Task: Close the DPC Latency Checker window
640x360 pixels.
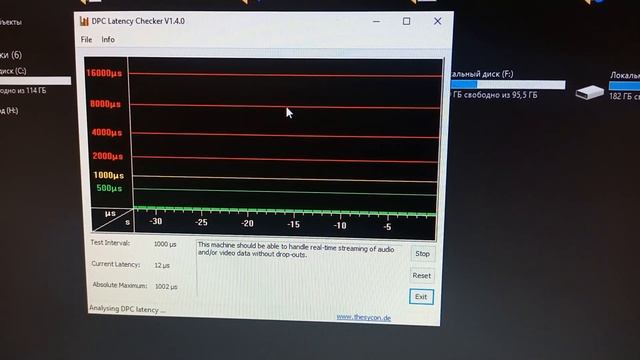Action: (437, 21)
